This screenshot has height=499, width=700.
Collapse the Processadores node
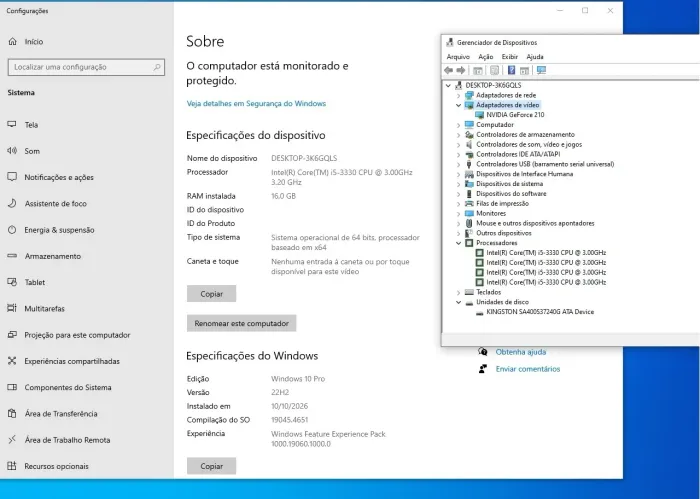(458, 243)
